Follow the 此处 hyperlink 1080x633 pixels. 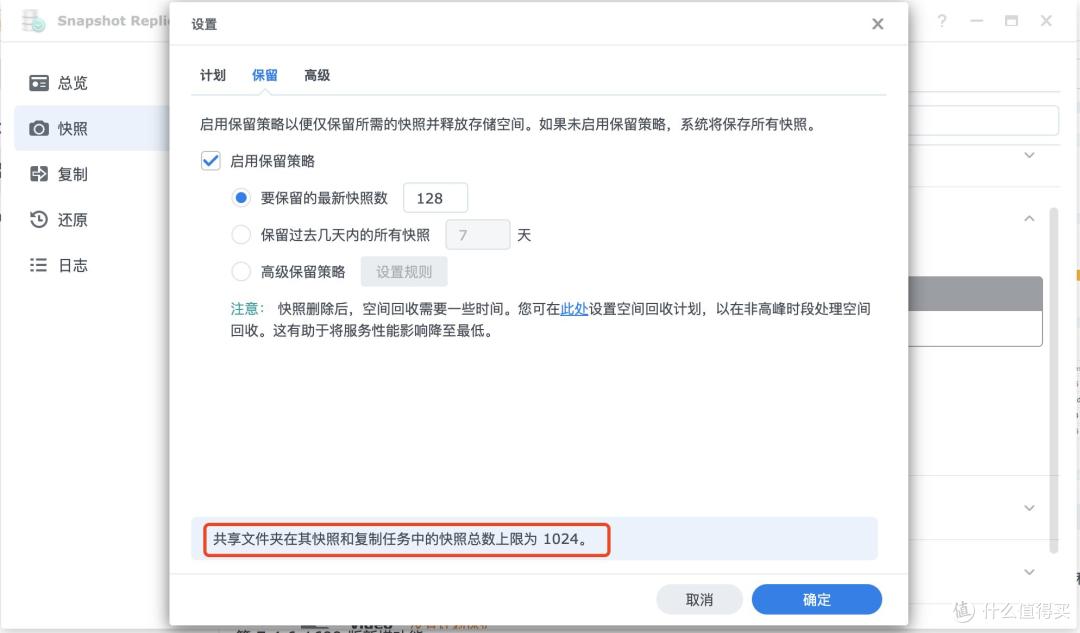click(574, 309)
